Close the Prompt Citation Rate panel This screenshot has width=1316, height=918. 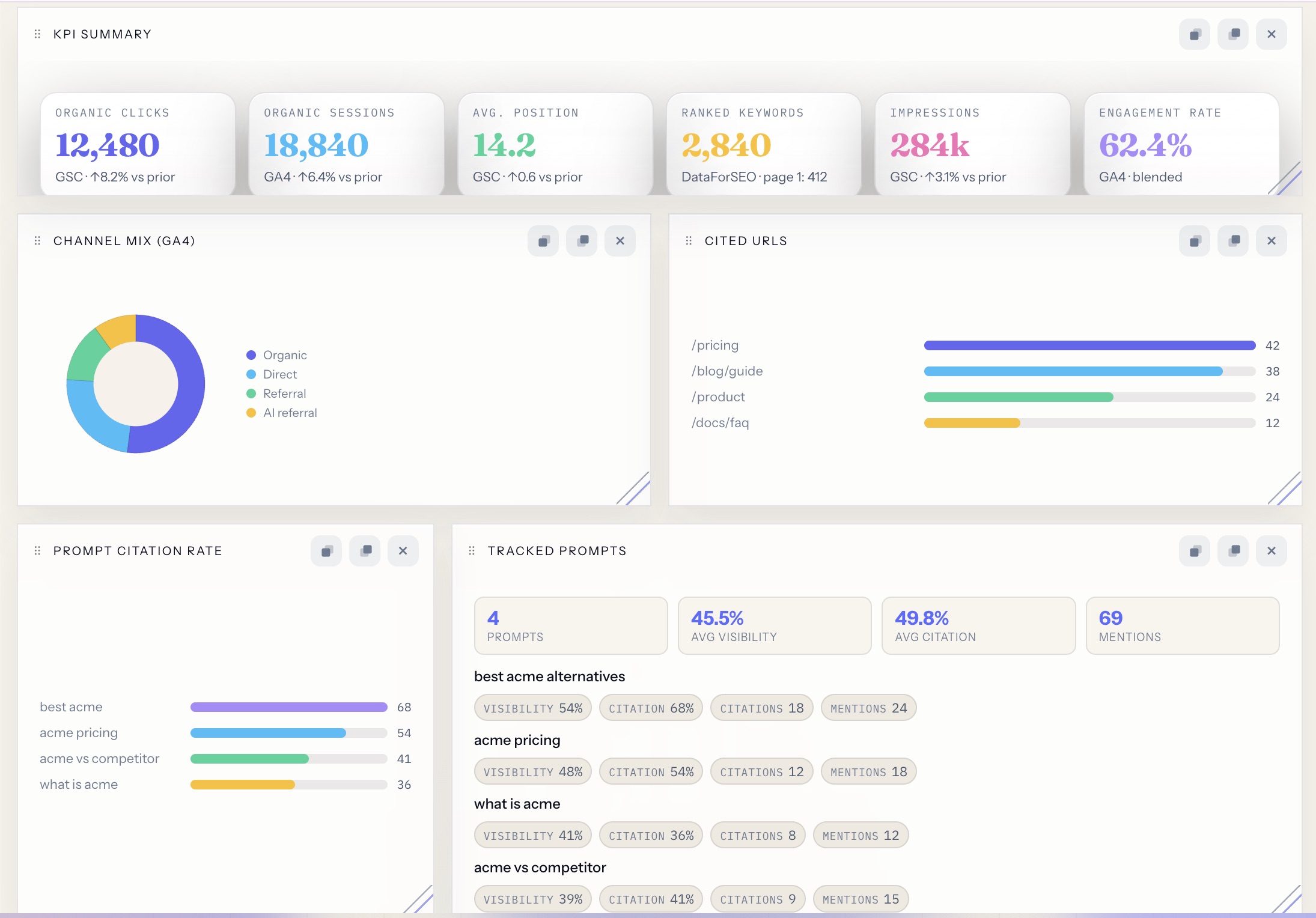pyautogui.click(x=403, y=551)
